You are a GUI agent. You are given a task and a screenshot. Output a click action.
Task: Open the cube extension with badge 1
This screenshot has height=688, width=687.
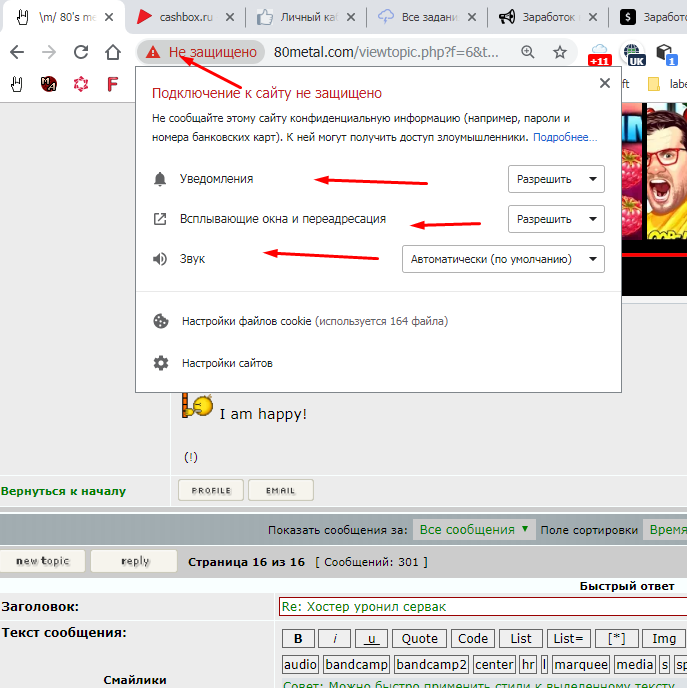(666, 54)
